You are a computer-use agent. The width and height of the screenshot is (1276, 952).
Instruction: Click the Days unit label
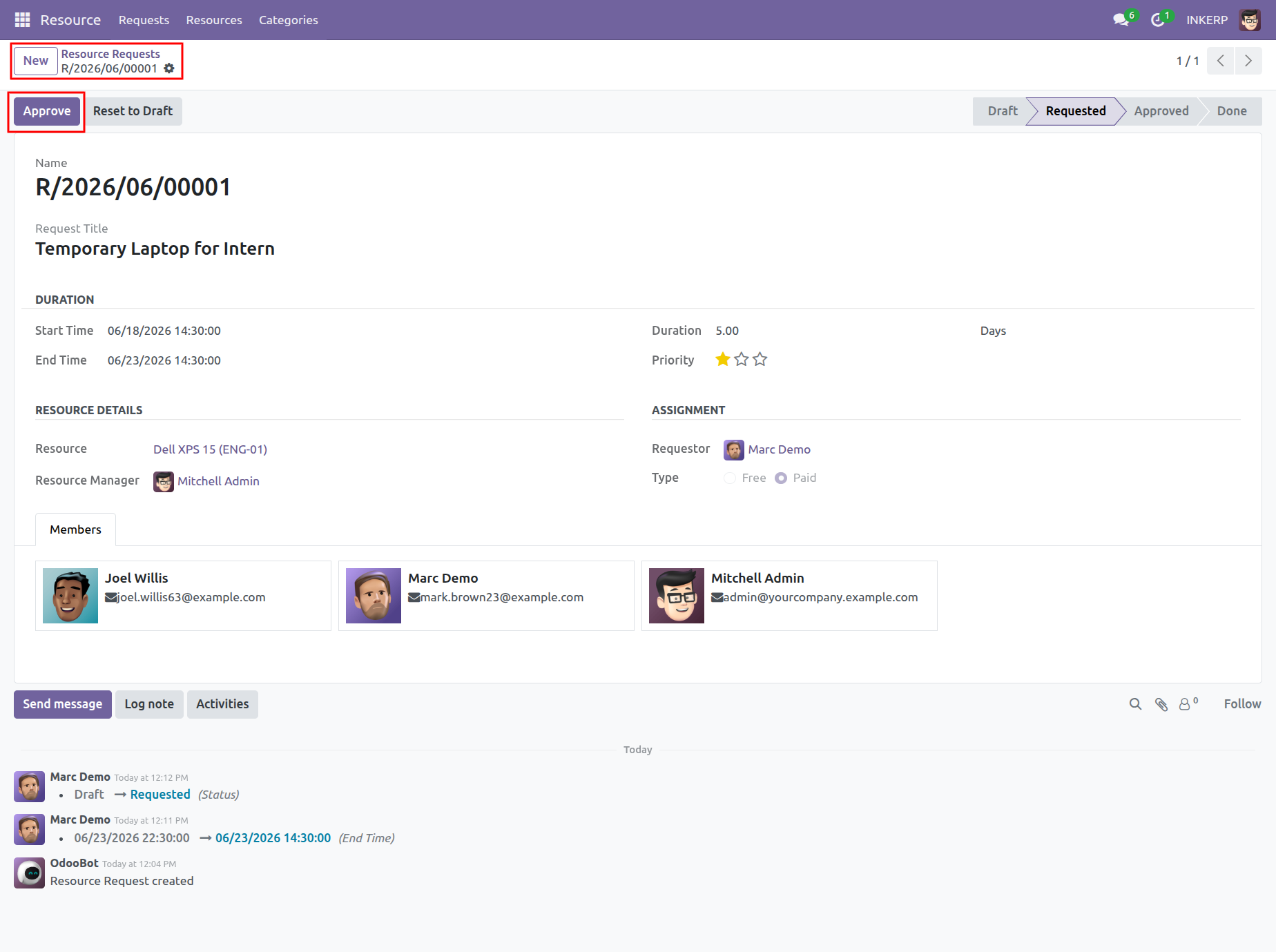[993, 331]
